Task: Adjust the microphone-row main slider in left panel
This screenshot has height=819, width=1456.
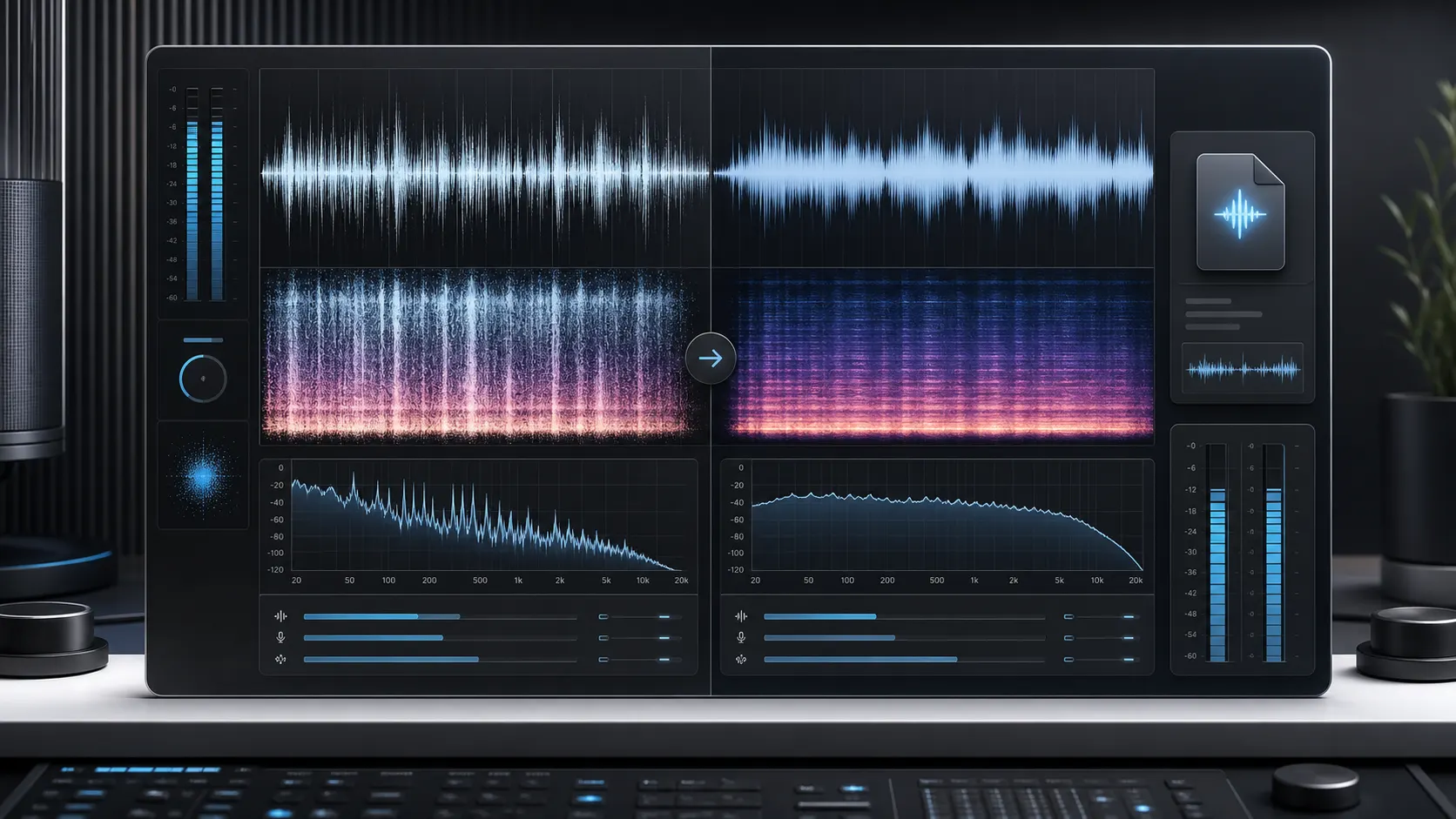Action: [440, 638]
